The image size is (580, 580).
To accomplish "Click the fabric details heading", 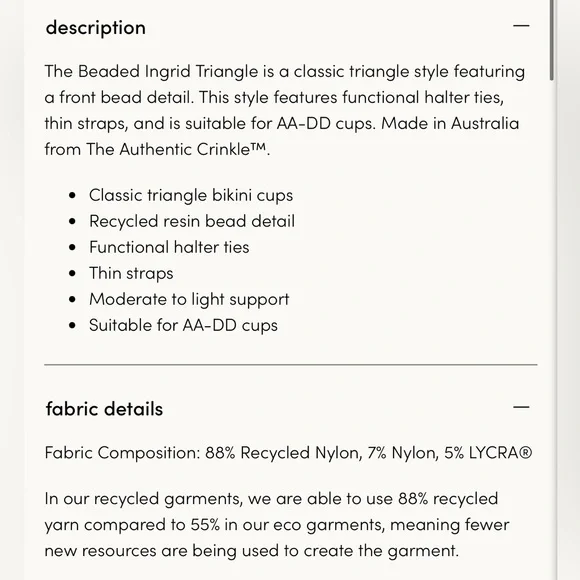I will tap(104, 409).
